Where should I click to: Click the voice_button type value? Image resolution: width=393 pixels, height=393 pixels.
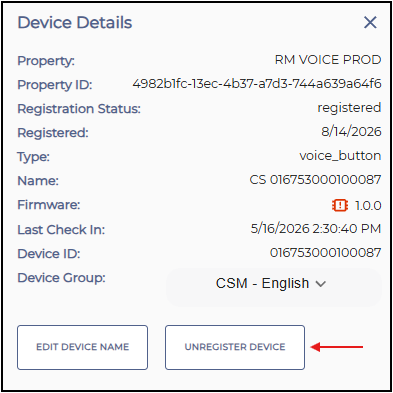340,156
